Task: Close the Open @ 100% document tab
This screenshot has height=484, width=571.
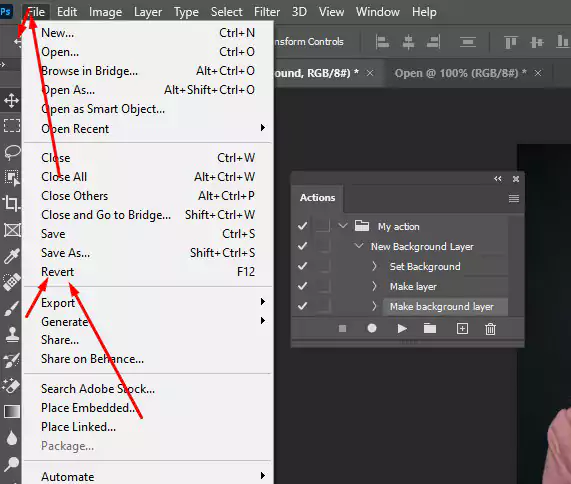Action: 538,73
